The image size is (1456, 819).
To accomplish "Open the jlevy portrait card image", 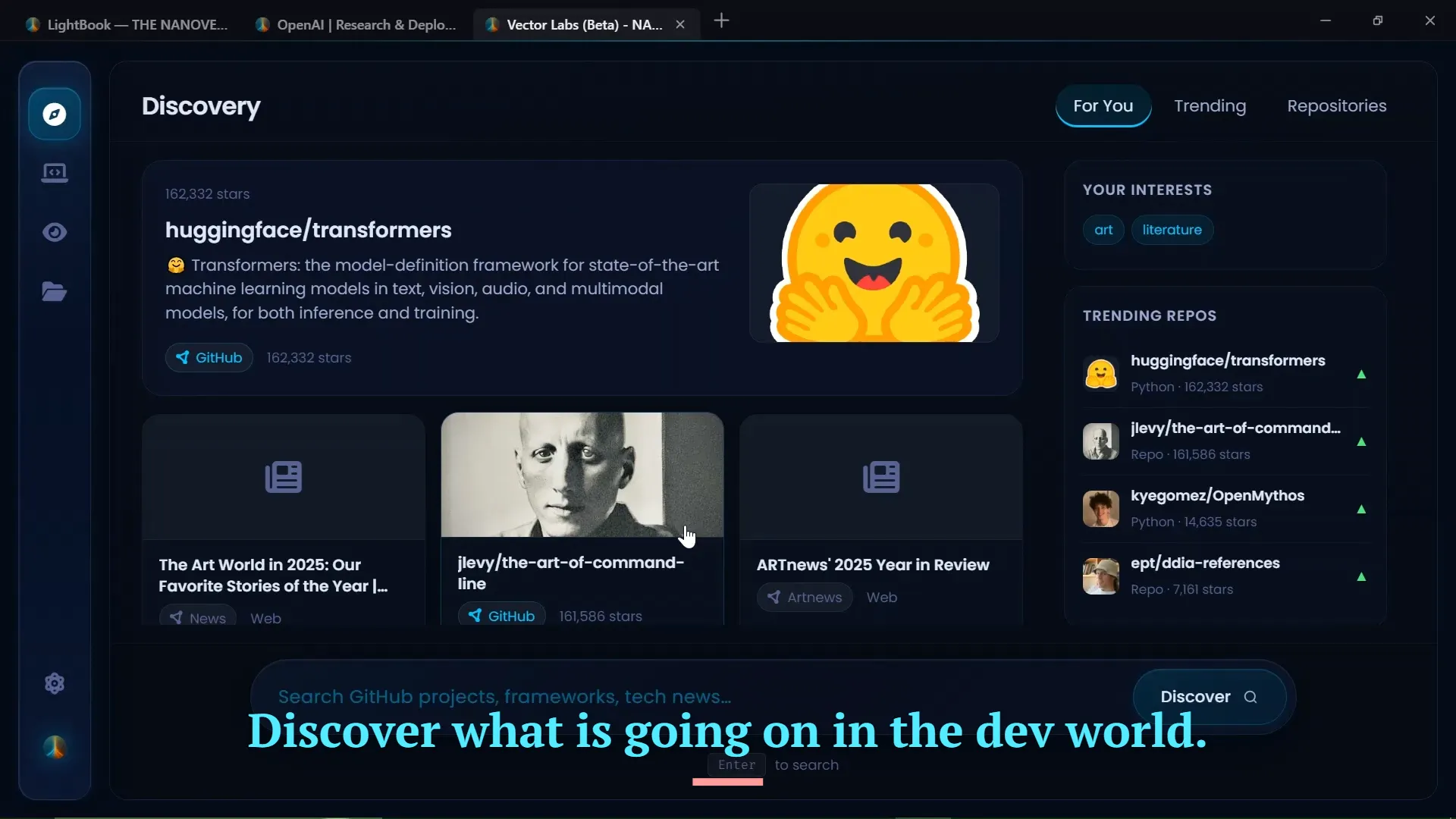I will [x=582, y=475].
